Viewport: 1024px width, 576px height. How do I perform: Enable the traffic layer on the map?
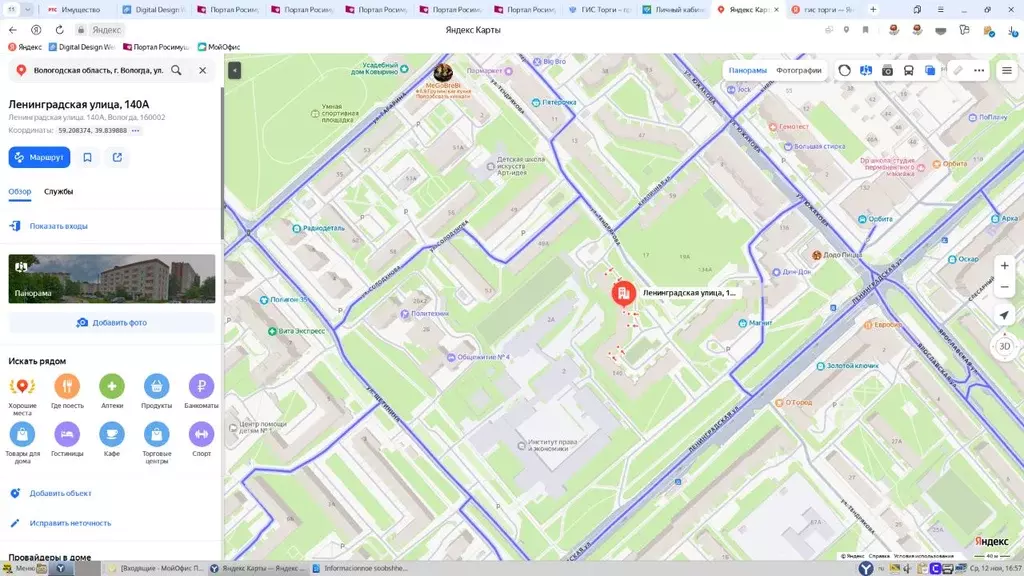coord(845,70)
